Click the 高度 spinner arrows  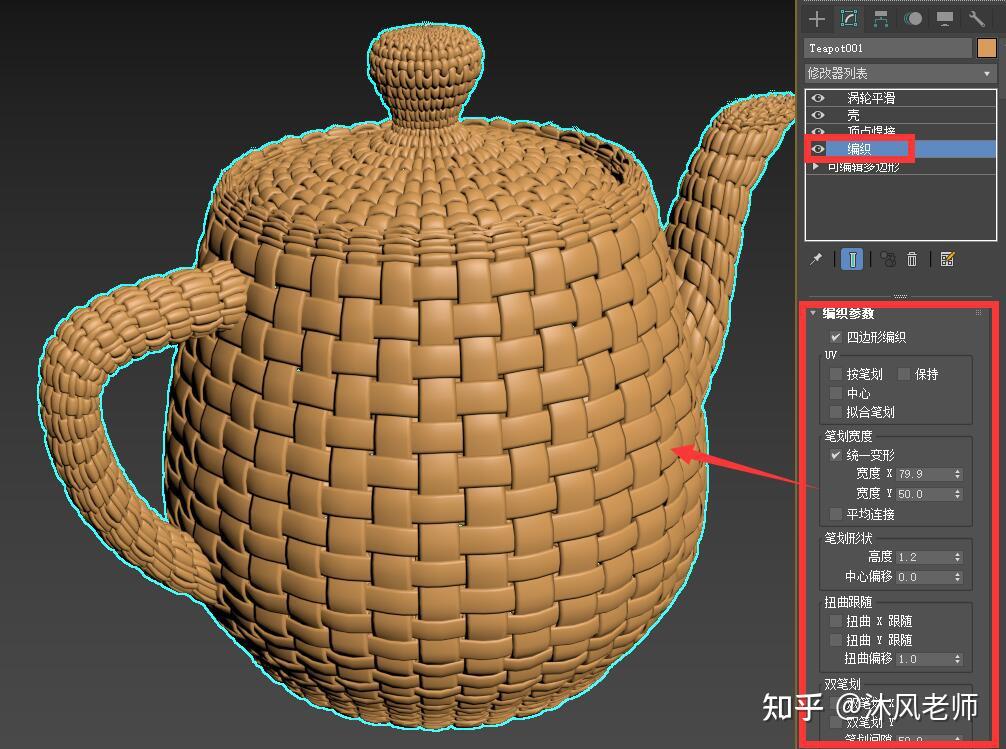[958, 557]
